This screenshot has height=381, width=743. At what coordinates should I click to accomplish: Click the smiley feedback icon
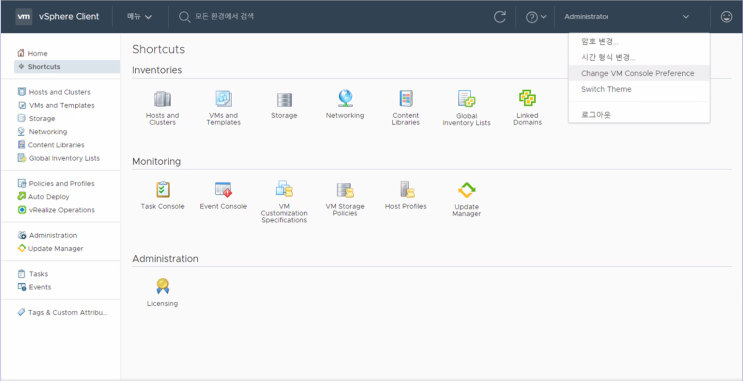tap(726, 17)
